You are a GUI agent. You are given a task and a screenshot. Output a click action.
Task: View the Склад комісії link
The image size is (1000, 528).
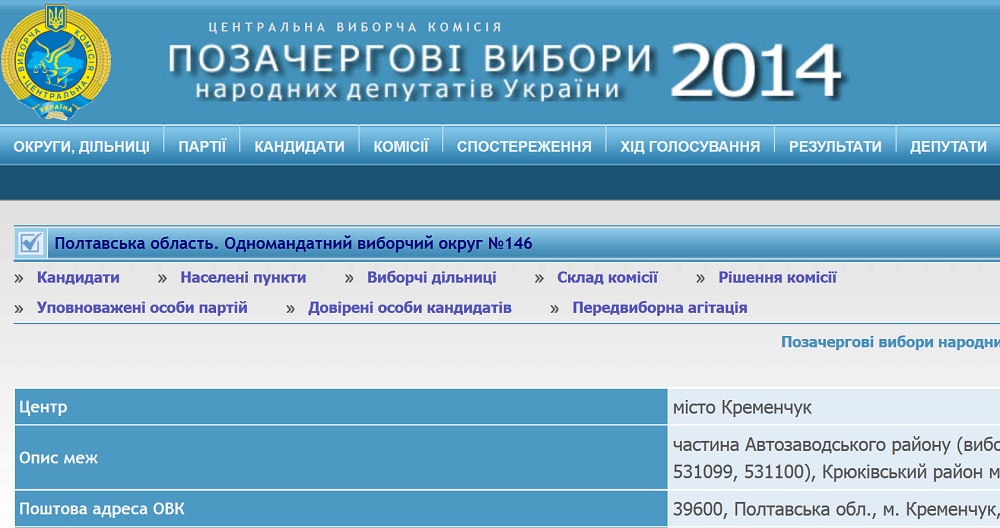(607, 278)
